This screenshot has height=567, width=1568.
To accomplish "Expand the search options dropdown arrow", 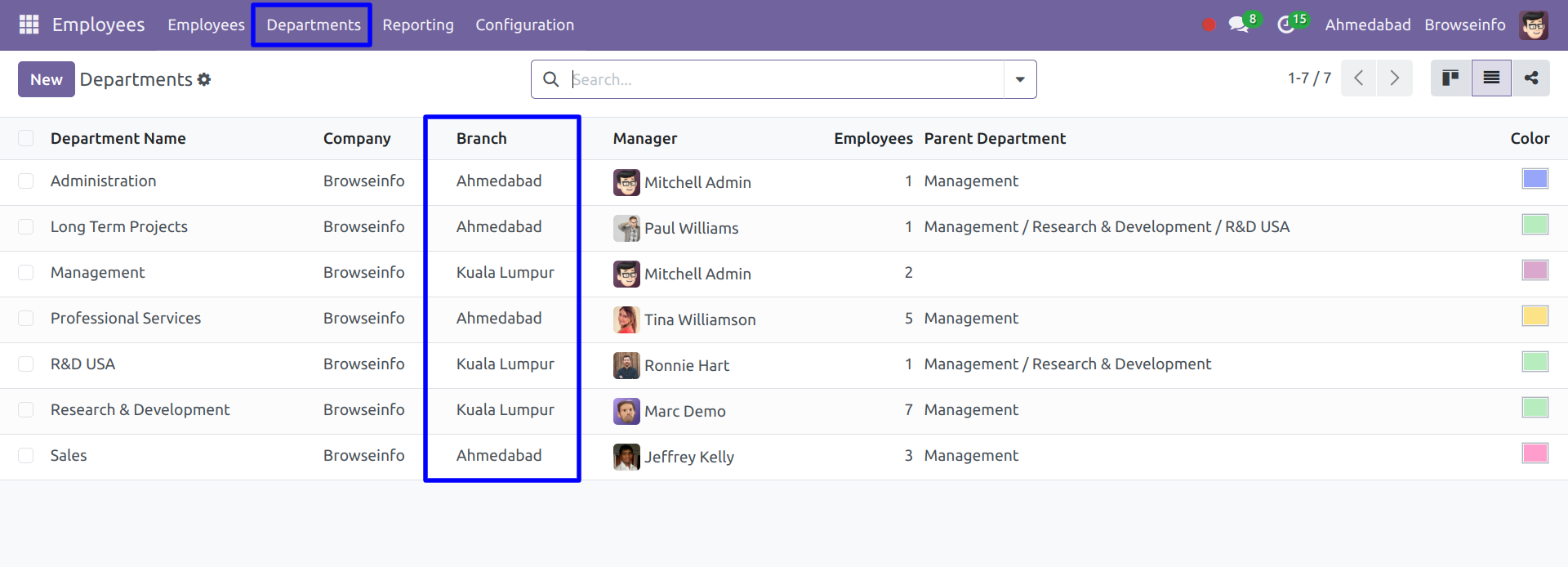I will (x=1020, y=79).
